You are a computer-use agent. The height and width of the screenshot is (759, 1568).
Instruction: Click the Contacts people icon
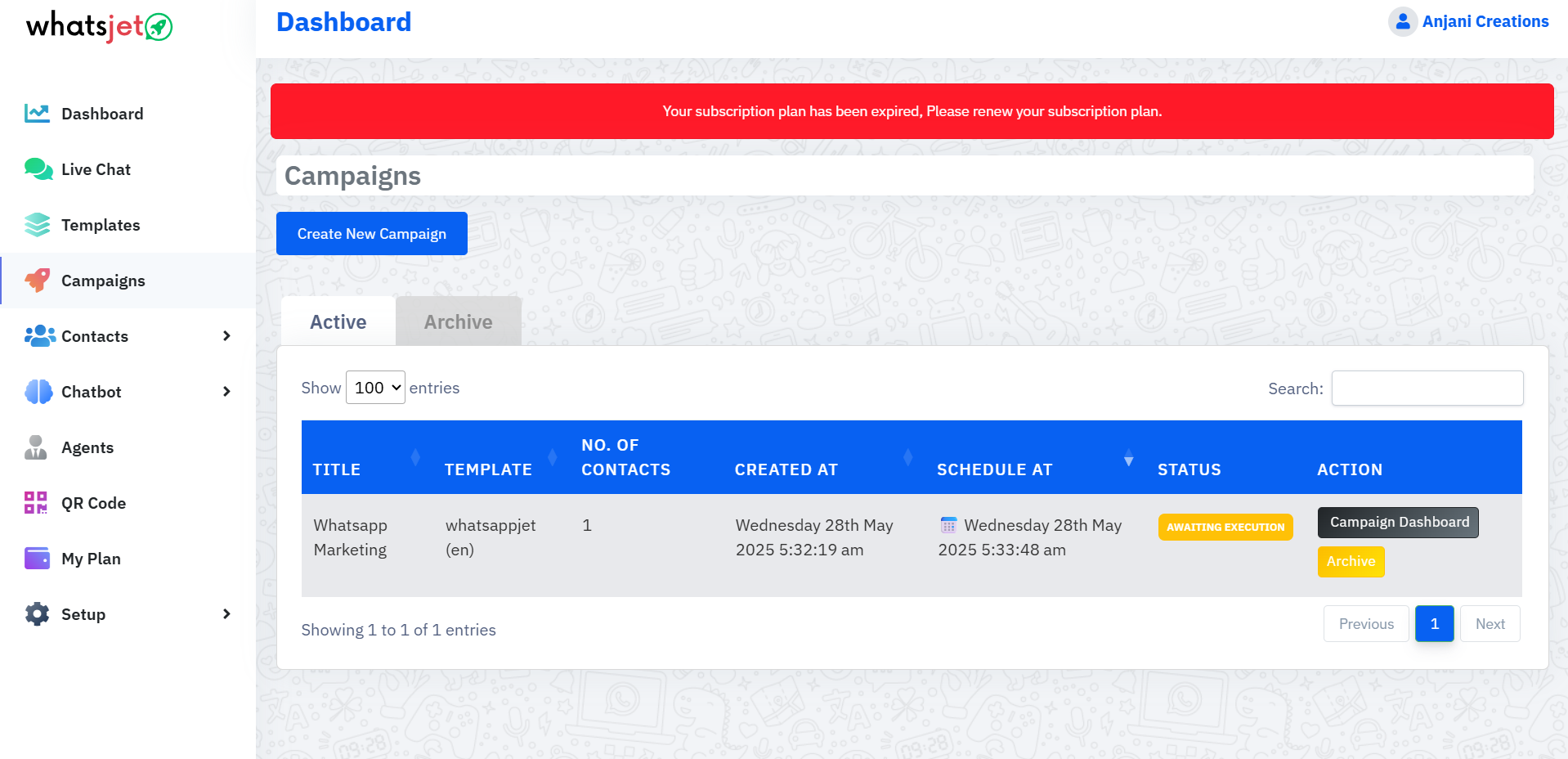tap(40, 336)
